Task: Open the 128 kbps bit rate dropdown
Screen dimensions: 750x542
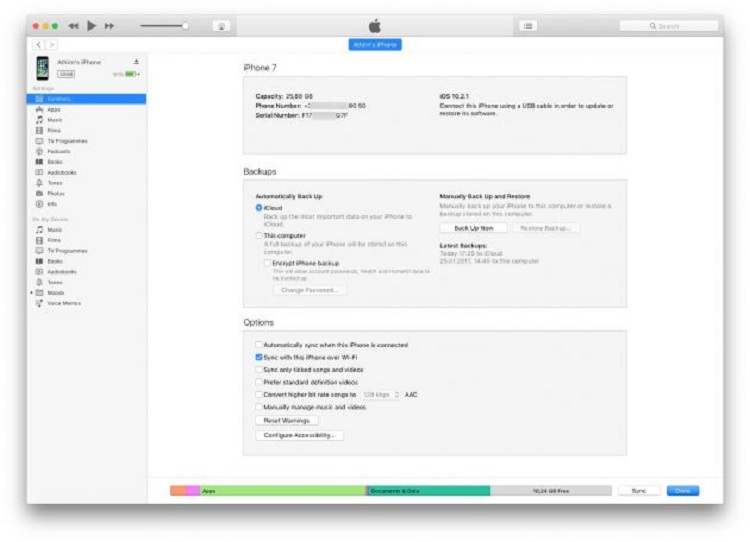Action: click(381, 395)
